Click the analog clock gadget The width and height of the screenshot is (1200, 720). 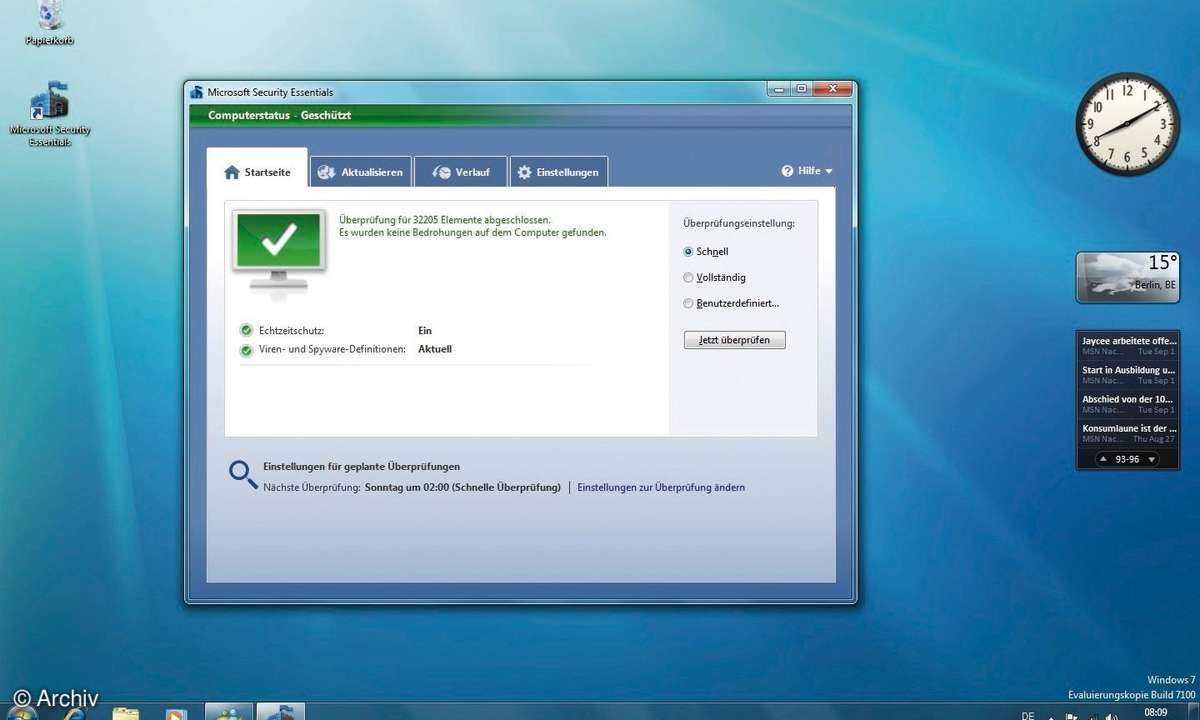point(1127,125)
